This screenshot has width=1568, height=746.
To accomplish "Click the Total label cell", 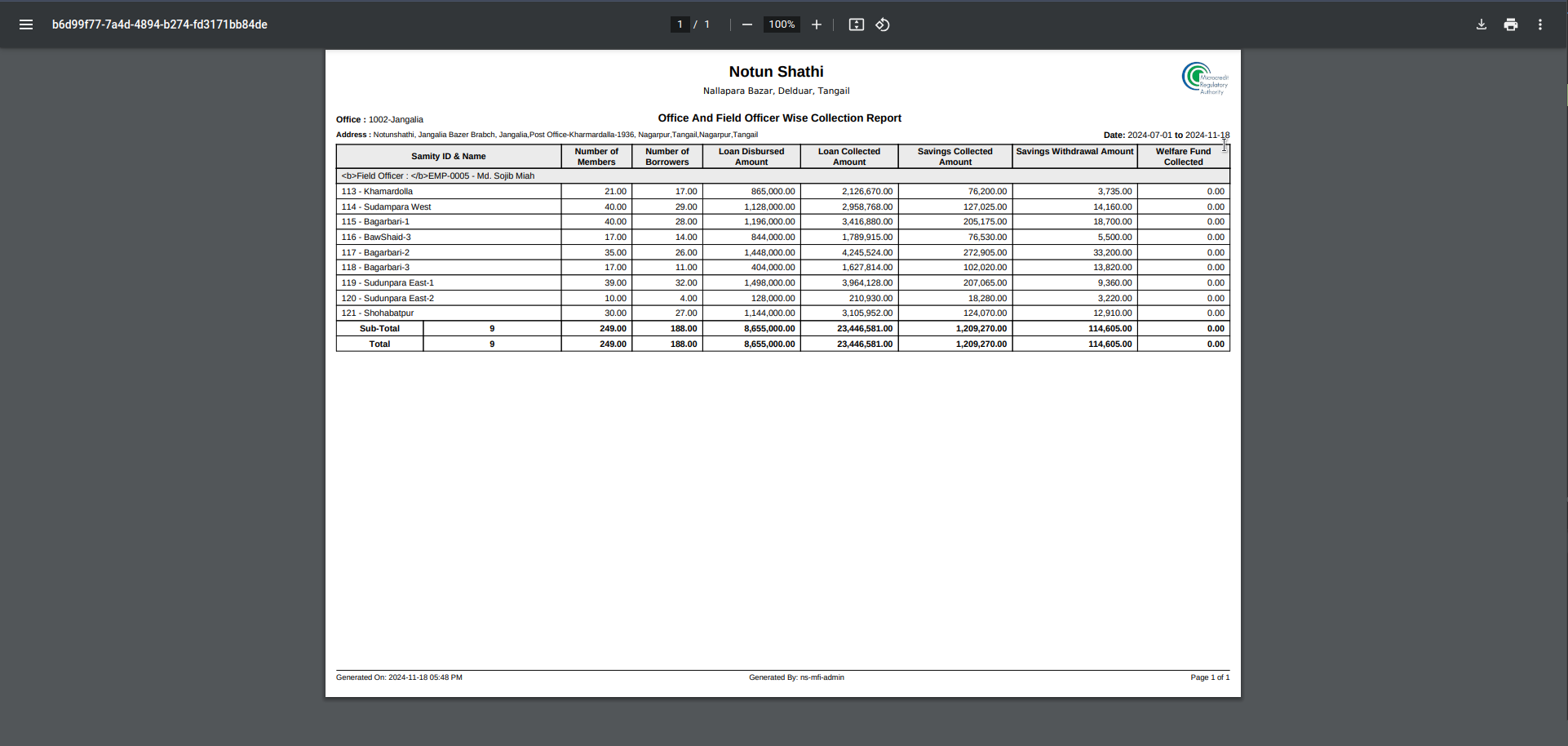I will point(379,344).
